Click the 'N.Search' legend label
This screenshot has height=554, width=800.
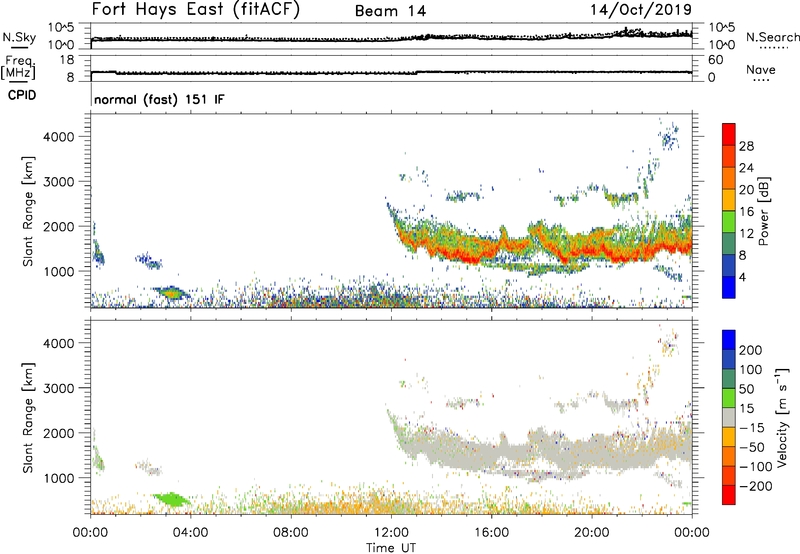(772, 37)
